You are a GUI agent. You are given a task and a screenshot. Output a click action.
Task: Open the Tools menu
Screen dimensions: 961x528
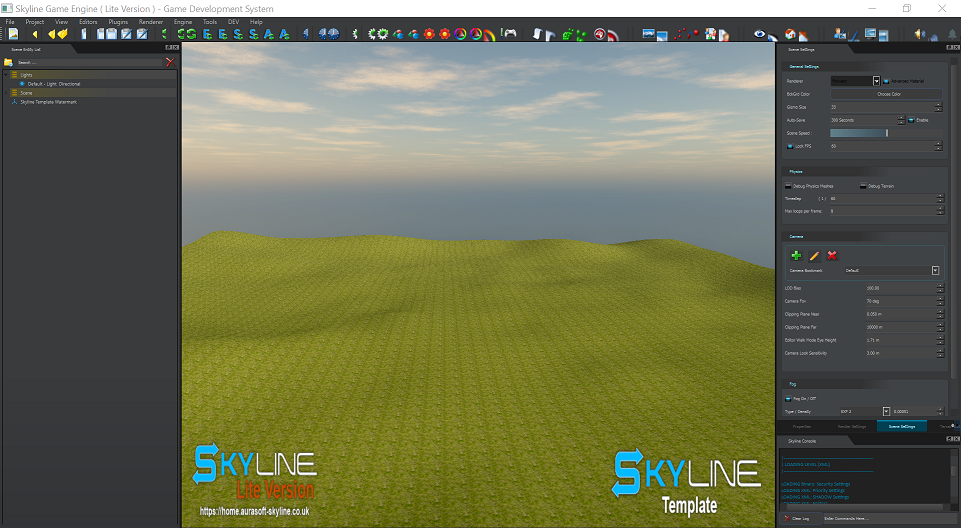click(210, 22)
